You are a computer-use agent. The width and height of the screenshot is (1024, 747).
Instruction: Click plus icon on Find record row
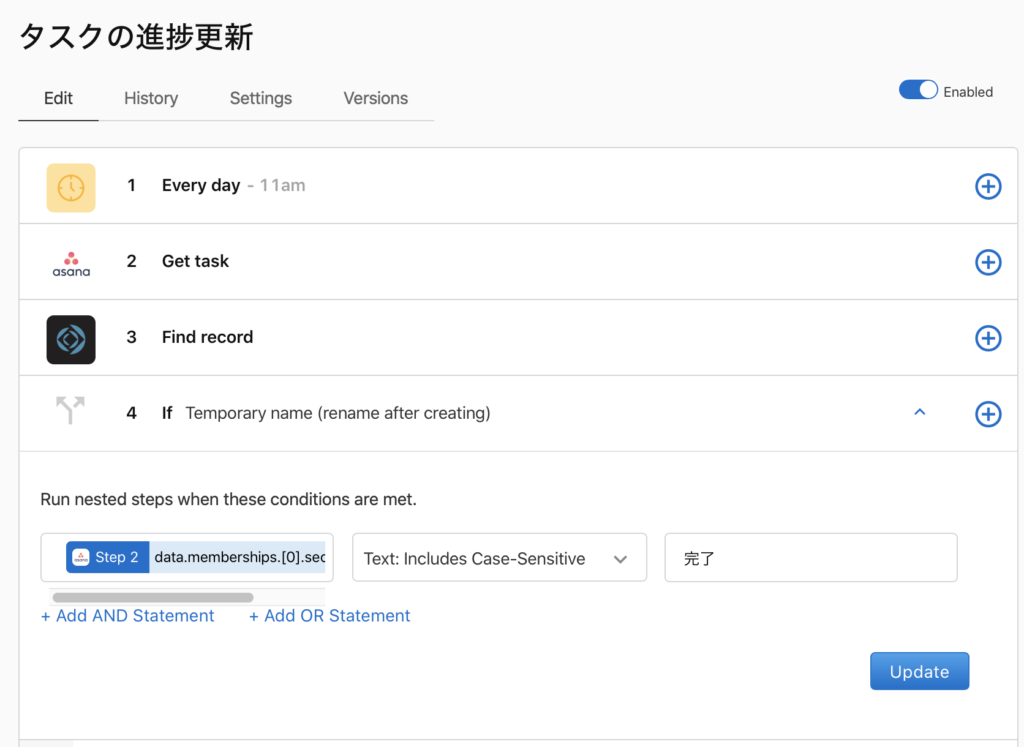(987, 338)
